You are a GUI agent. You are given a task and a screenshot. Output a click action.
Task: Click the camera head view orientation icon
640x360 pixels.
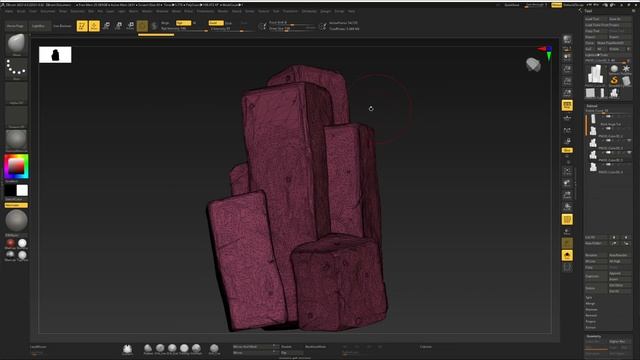(x=533, y=64)
